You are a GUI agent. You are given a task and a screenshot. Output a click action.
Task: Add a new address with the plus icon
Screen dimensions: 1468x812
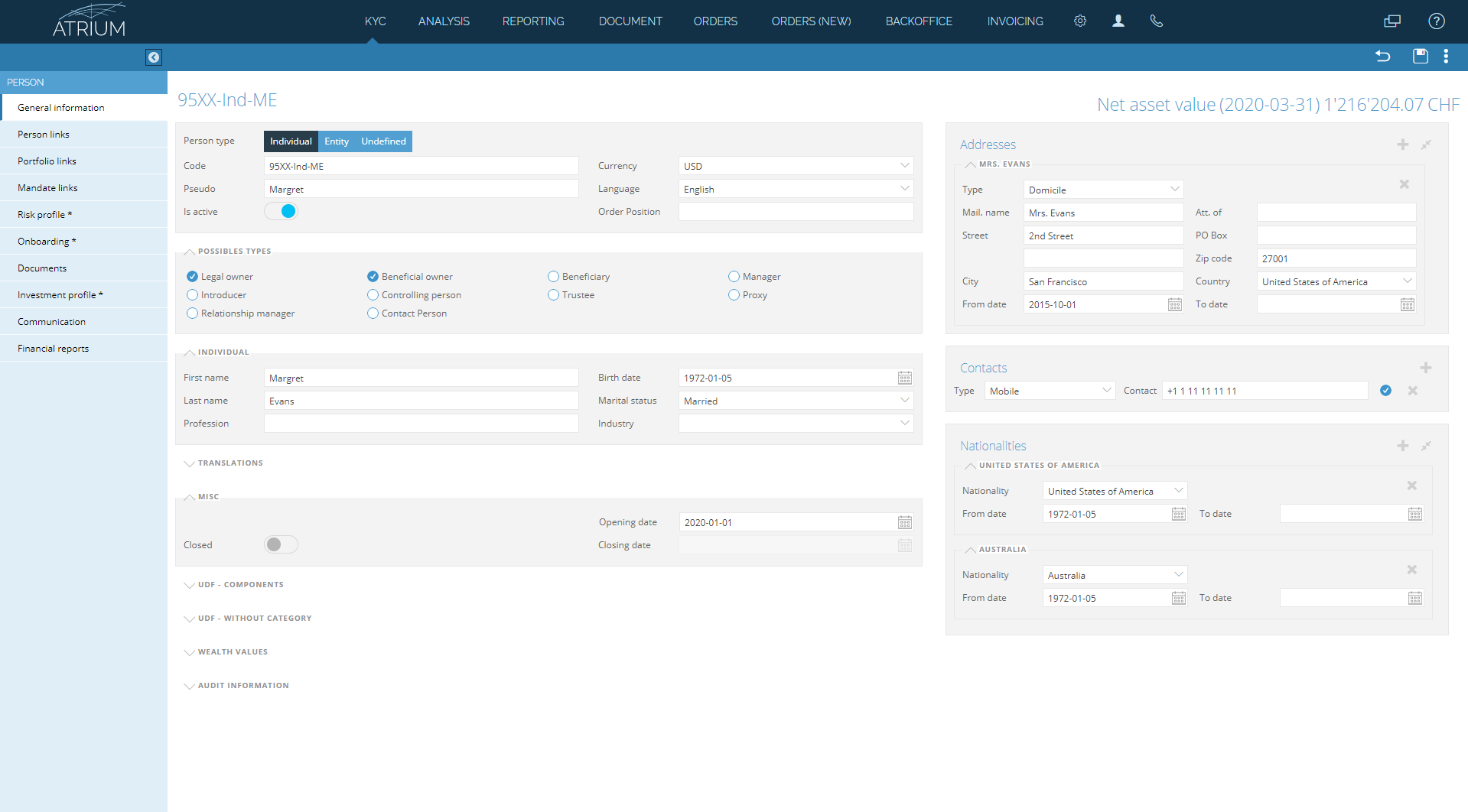[1403, 144]
